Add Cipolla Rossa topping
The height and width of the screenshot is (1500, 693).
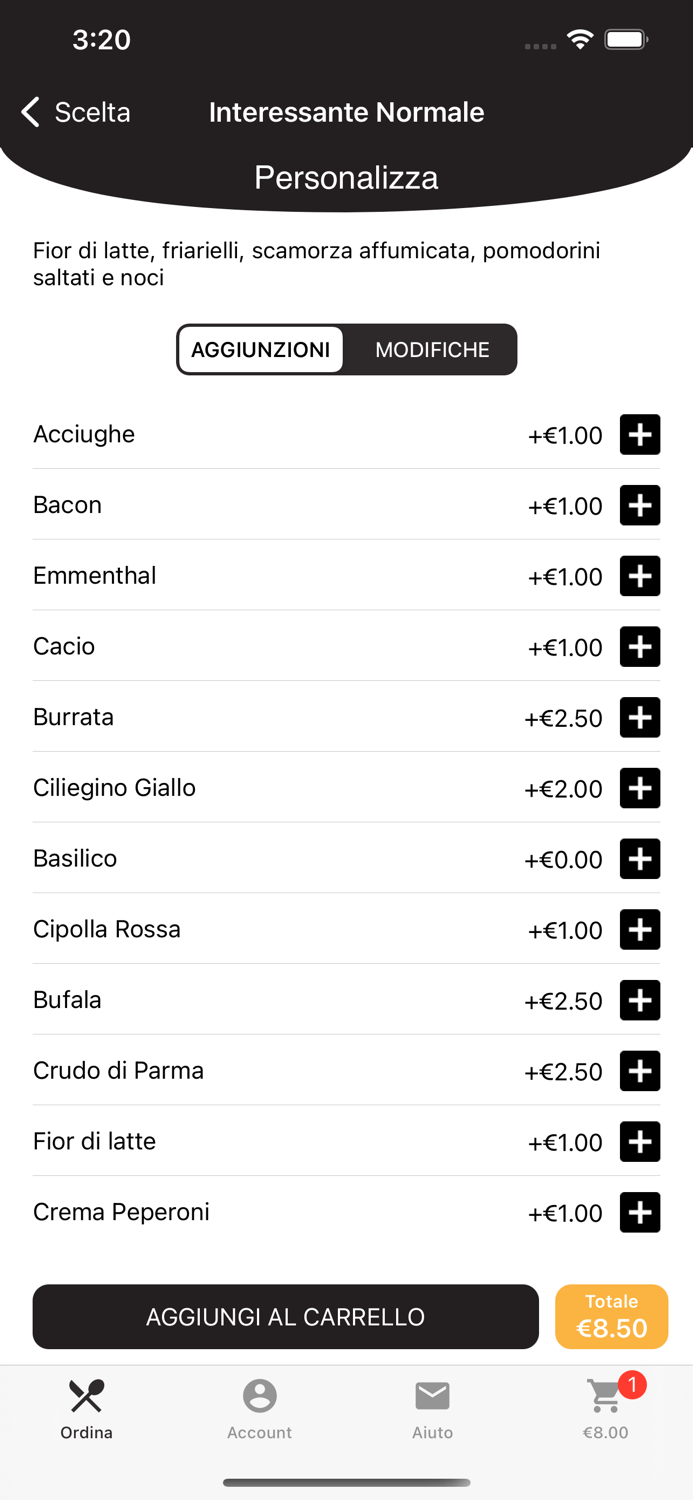tap(640, 929)
